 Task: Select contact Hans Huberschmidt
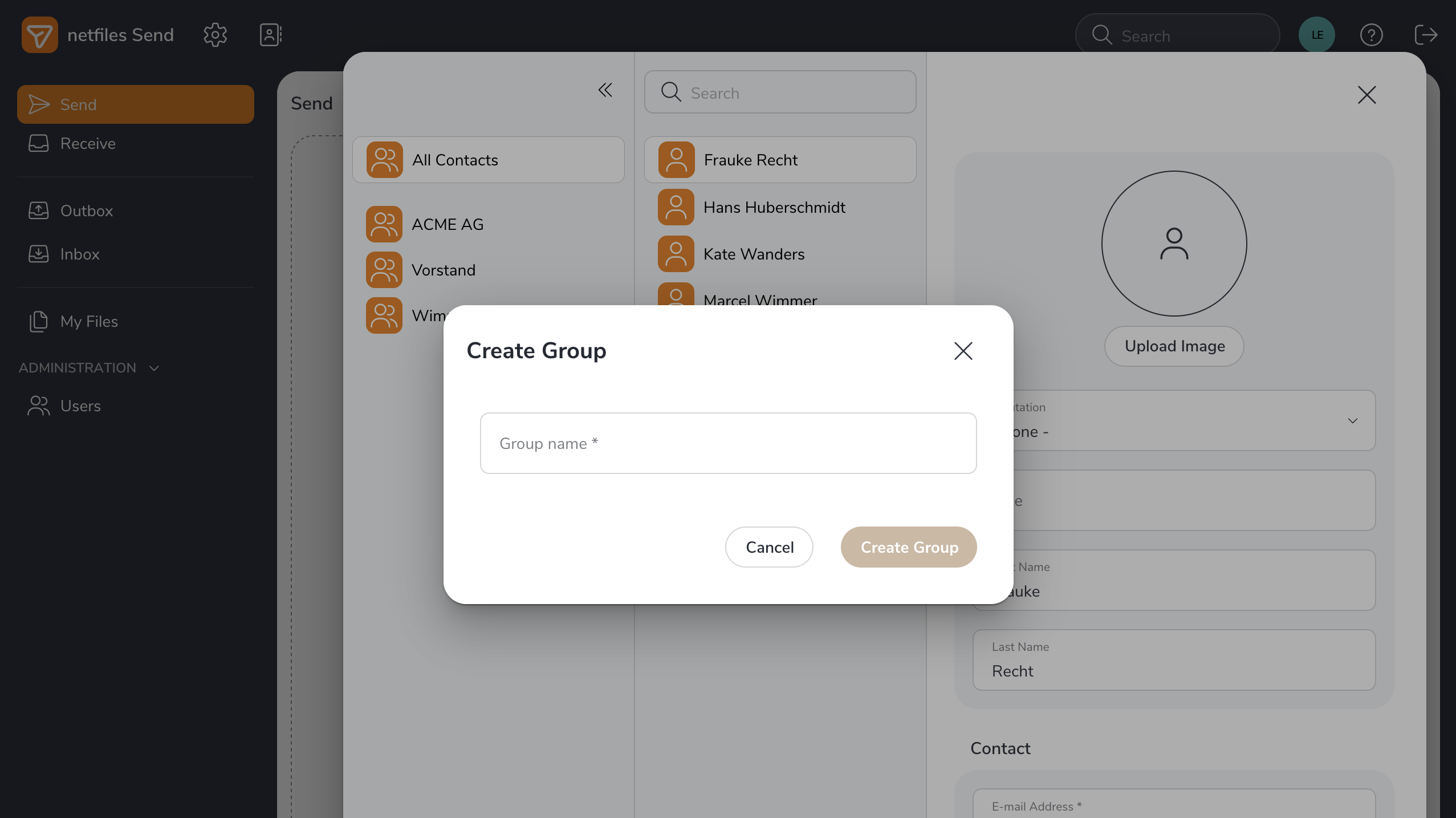point(774,207)
